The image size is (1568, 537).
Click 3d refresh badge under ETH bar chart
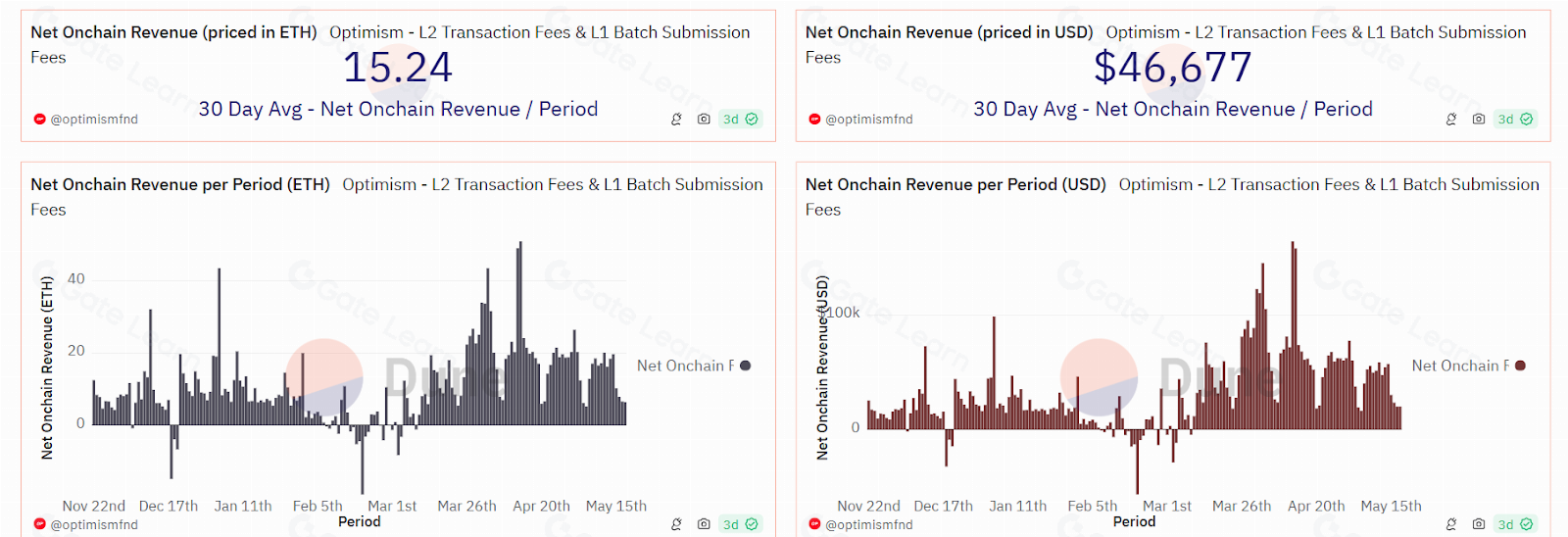740,524
